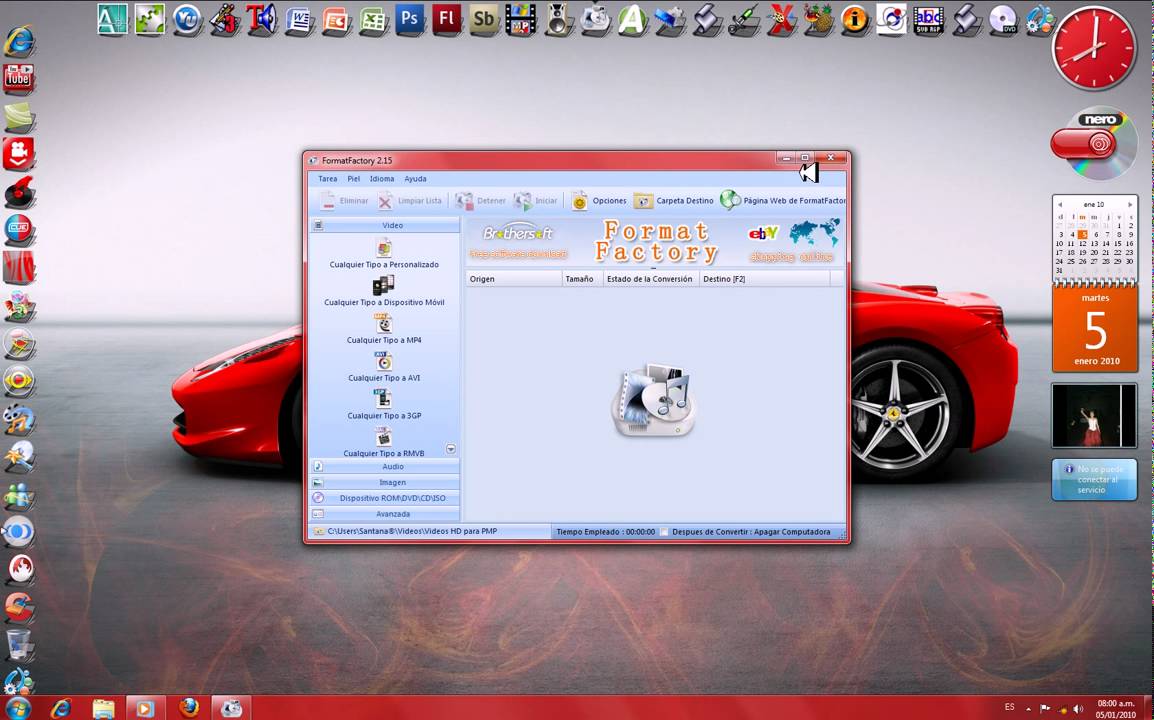Image resolution: width=1154 pixels, height=720 pixels.
Task: Launch Photoshop from the top dock
Action: 410,20
